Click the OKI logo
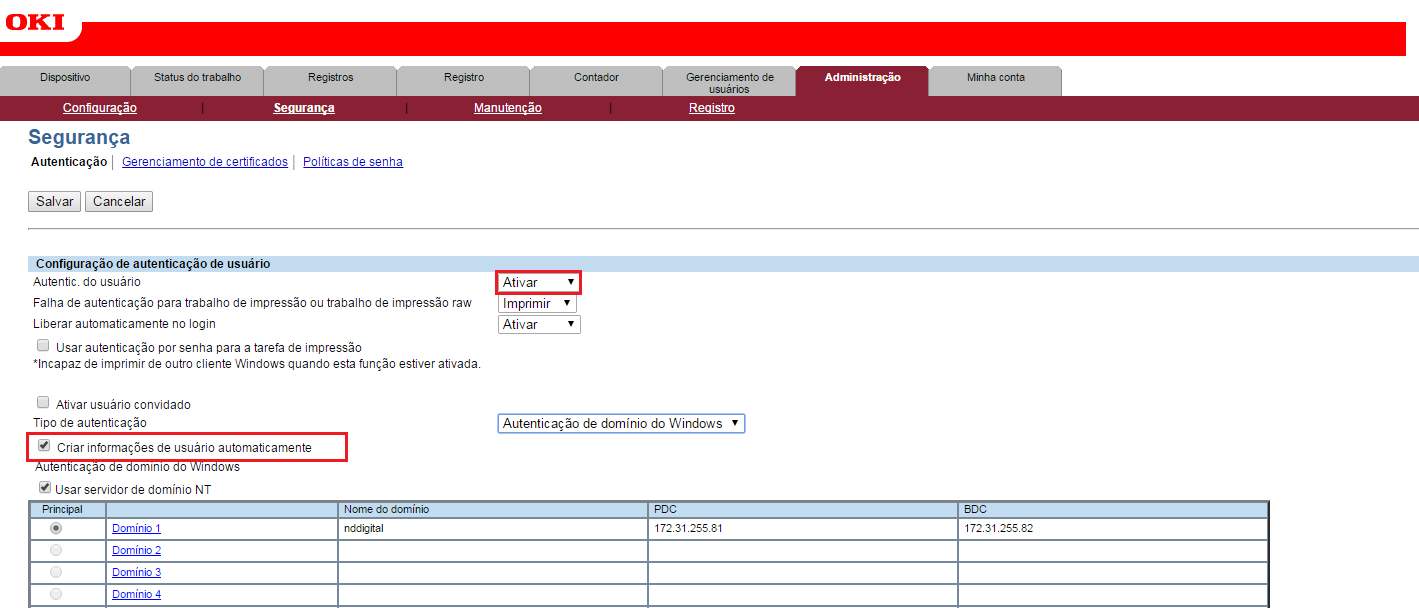 click(x=35, y=20)
